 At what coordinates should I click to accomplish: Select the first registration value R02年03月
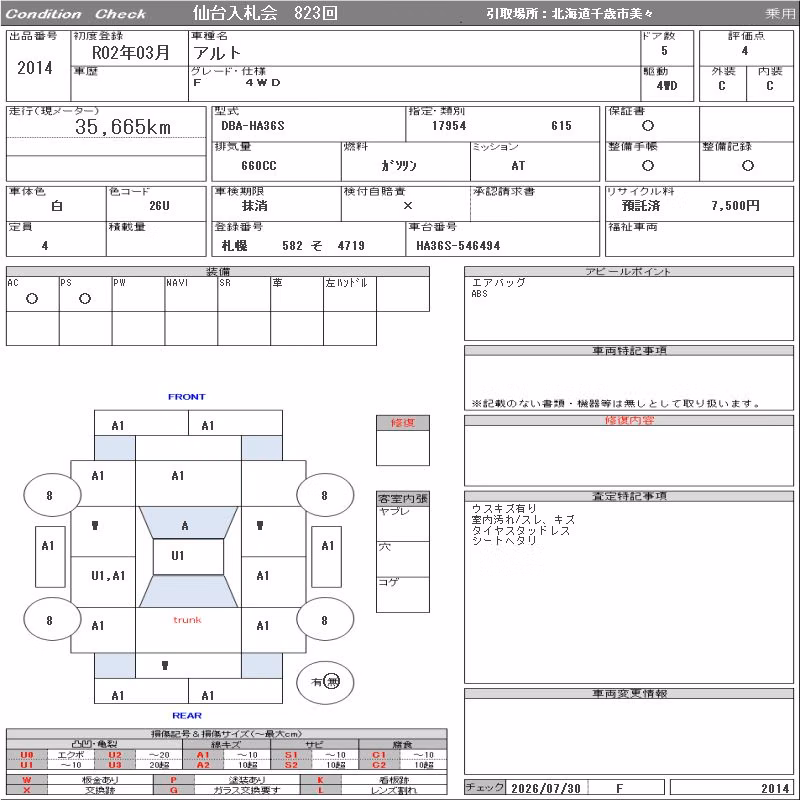click(130, 53)
